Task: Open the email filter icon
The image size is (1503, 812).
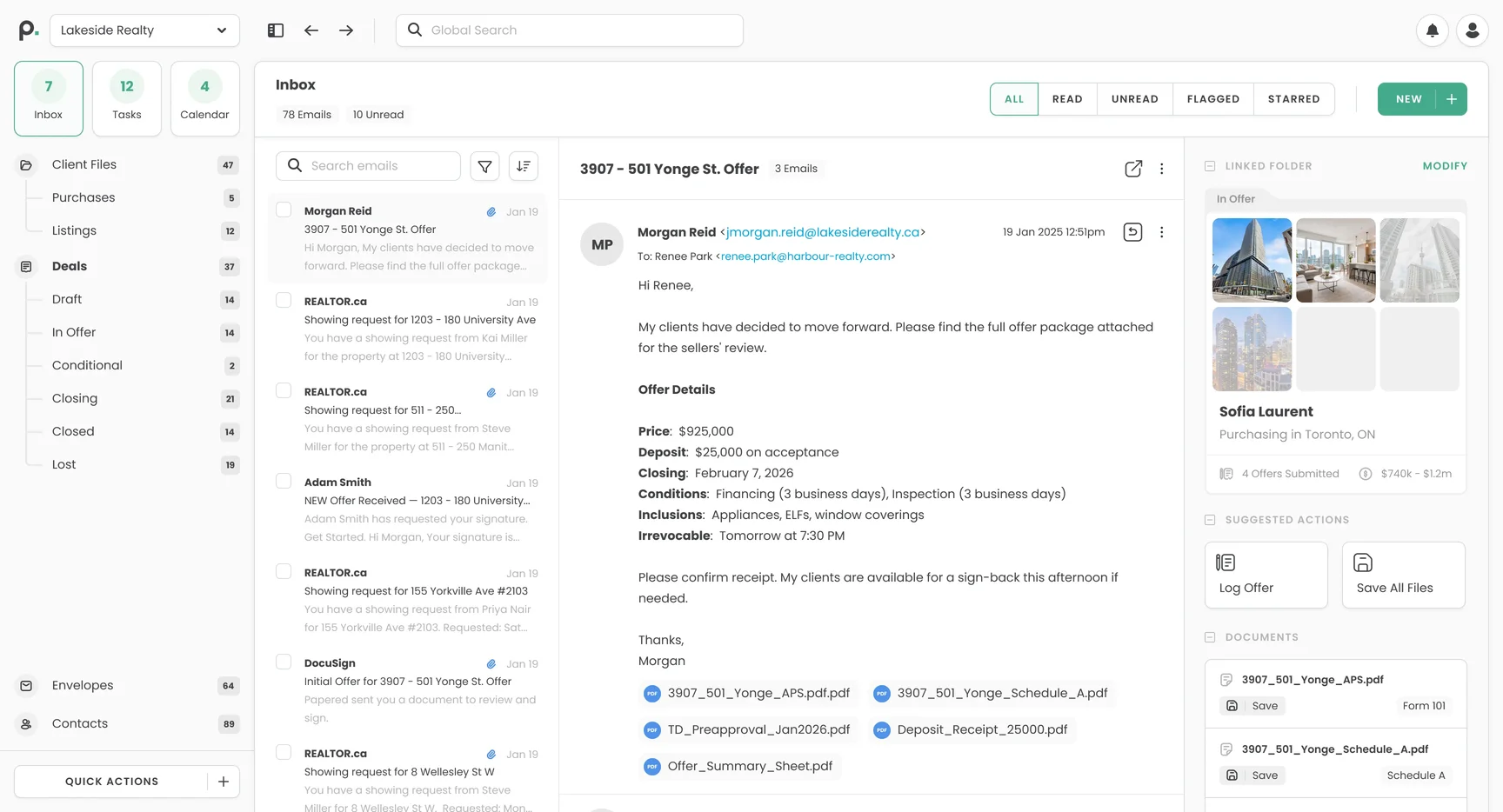Action: [484, 165]
